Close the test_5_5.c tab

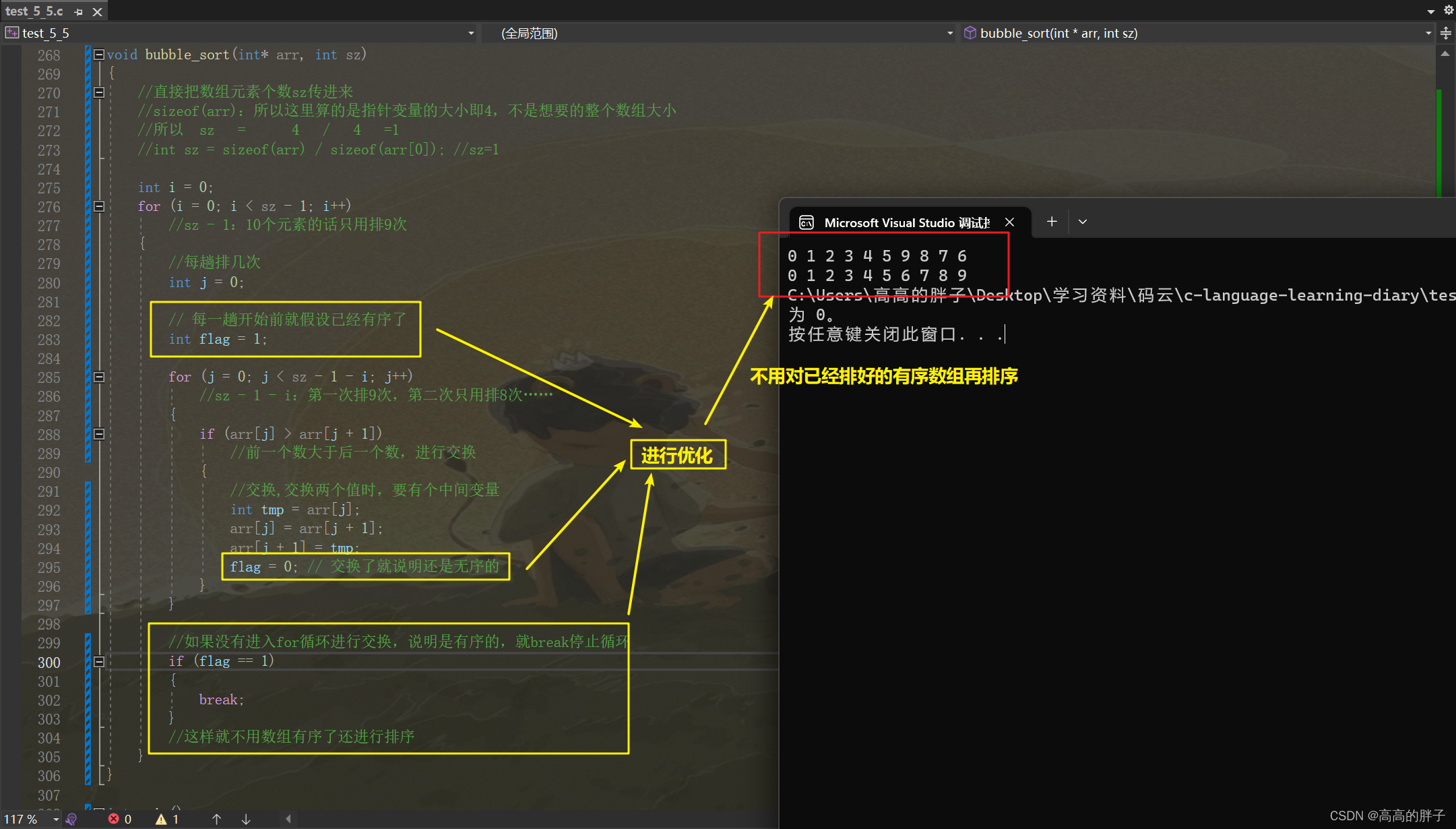click(98, 12)
